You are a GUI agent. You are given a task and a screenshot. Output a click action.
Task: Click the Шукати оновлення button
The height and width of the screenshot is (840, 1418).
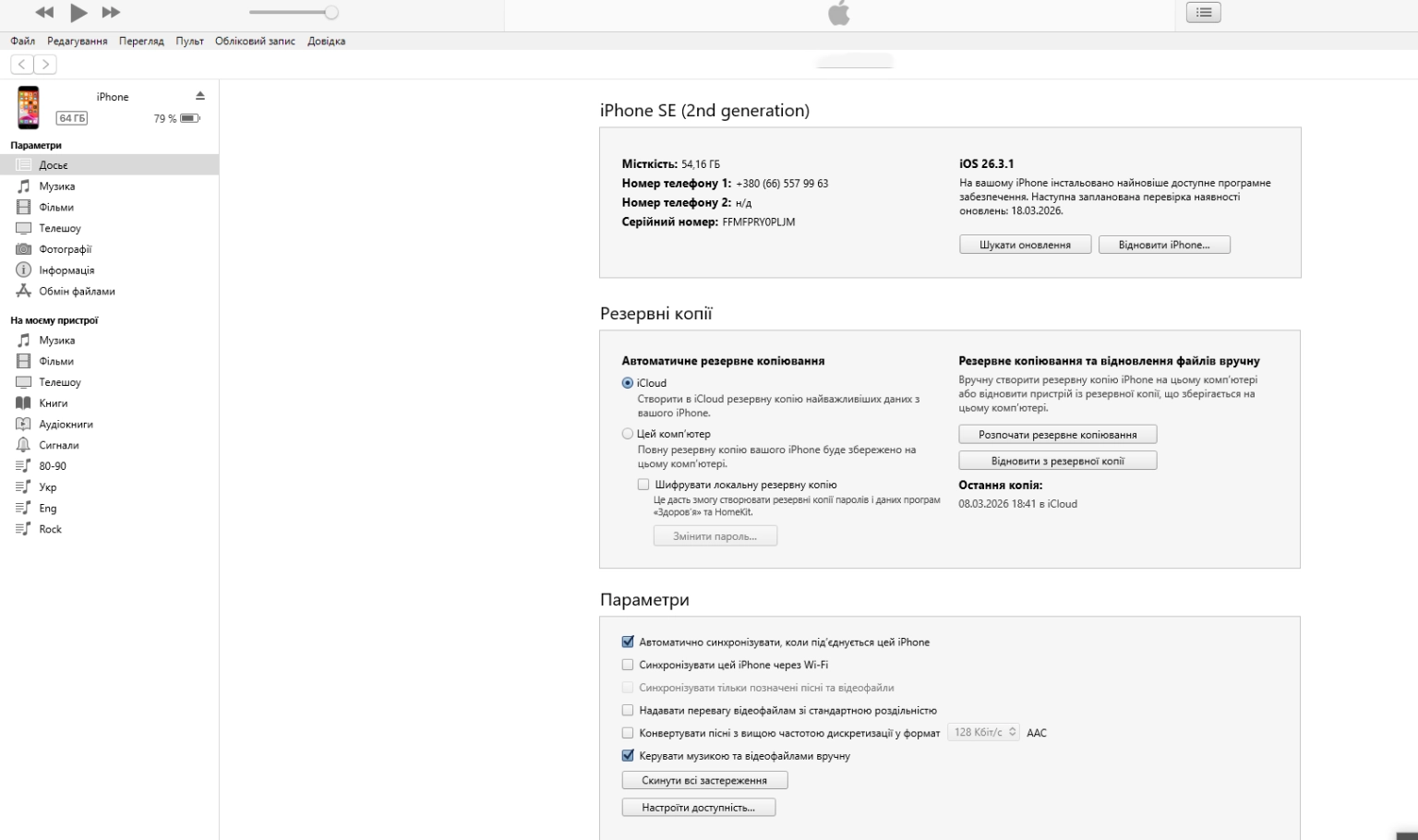click(1025, 245)
